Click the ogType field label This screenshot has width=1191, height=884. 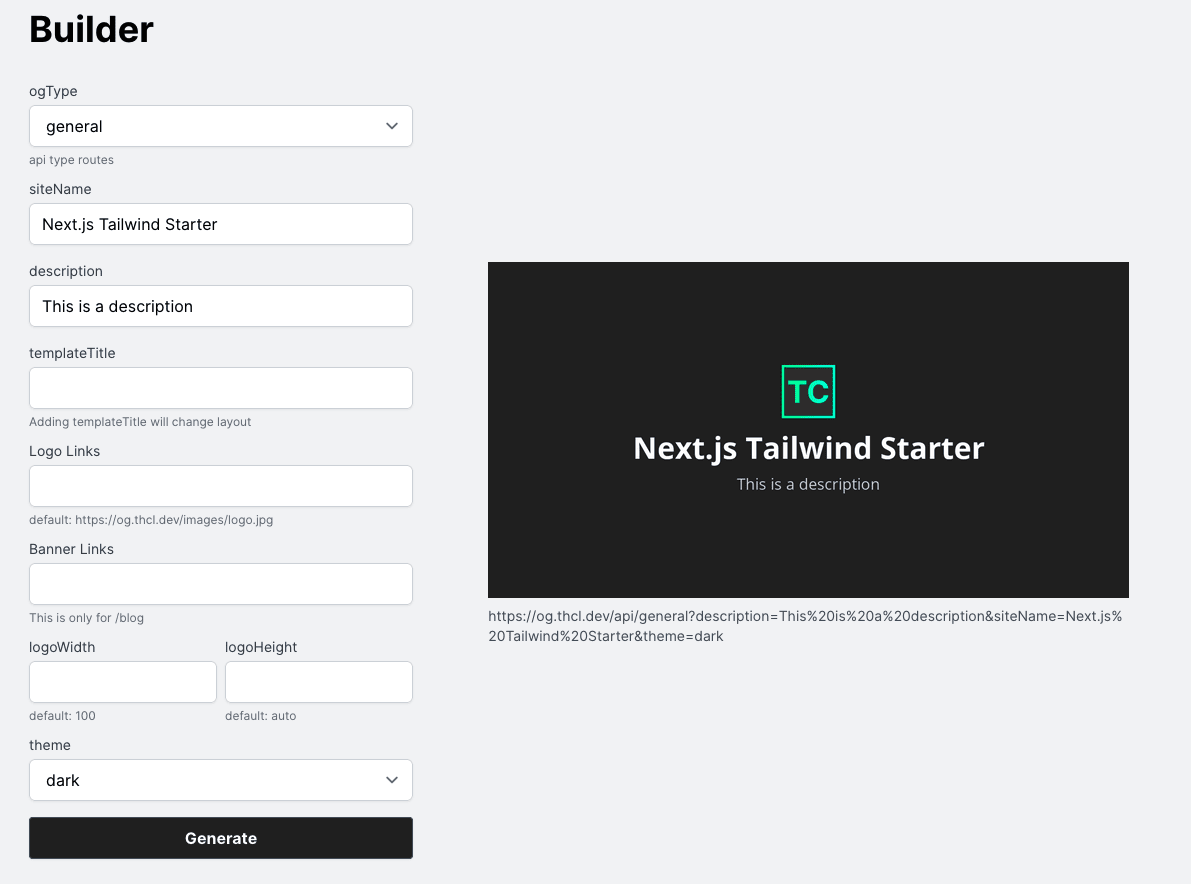[x=53, y=91]
